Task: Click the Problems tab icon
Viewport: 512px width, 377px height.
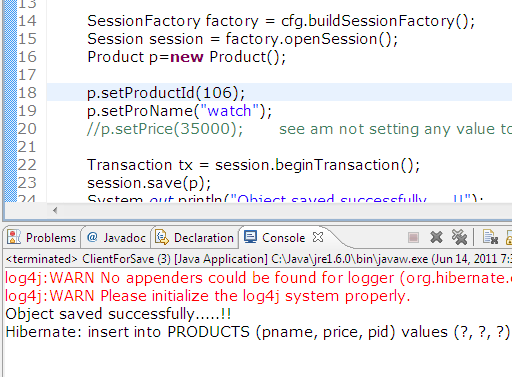Action: tap(14, 237)
